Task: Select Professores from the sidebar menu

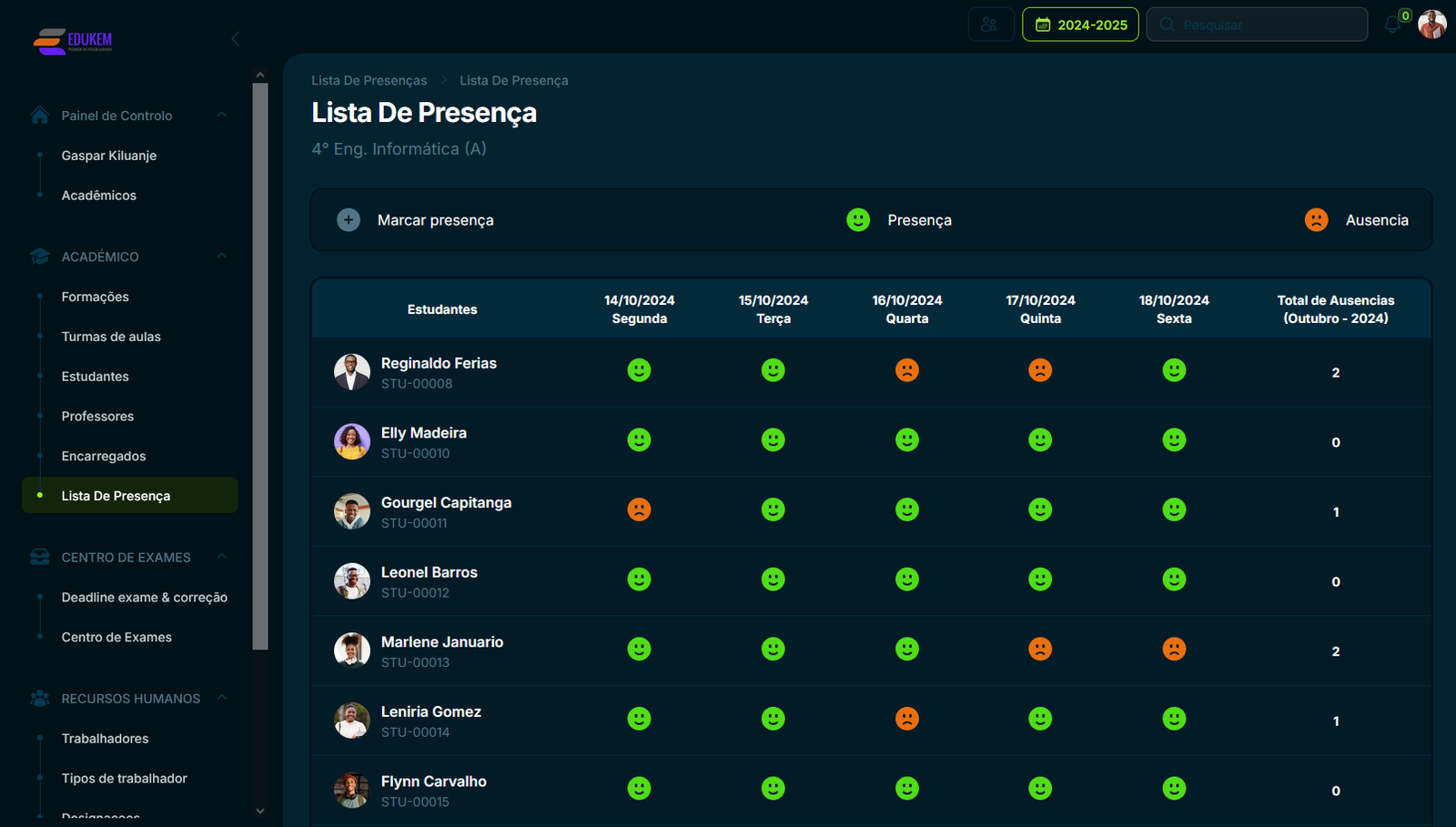Action: tap(97, 417)
